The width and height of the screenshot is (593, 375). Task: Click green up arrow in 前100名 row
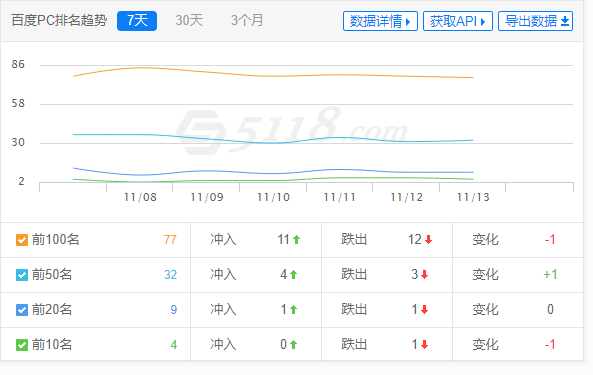coord(296,239)
